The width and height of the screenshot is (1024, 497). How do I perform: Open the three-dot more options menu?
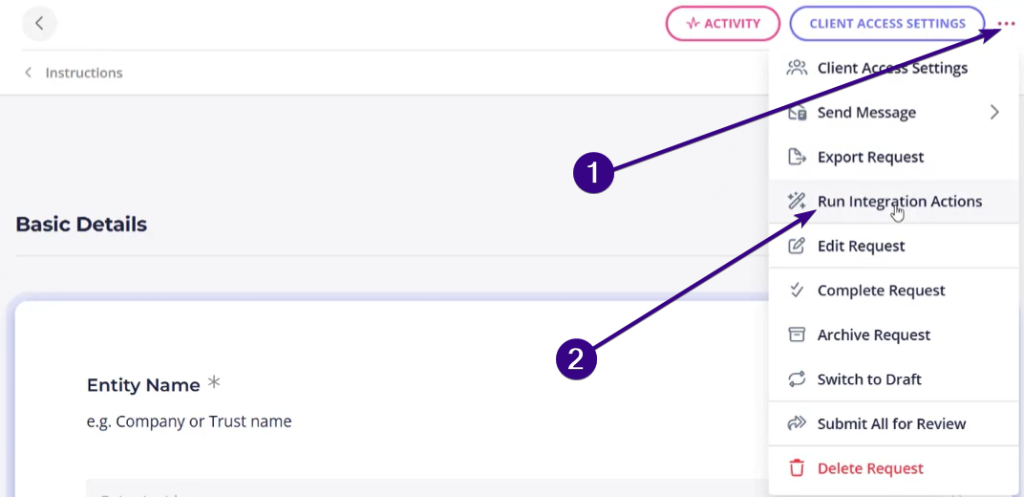pos(1005,24)
